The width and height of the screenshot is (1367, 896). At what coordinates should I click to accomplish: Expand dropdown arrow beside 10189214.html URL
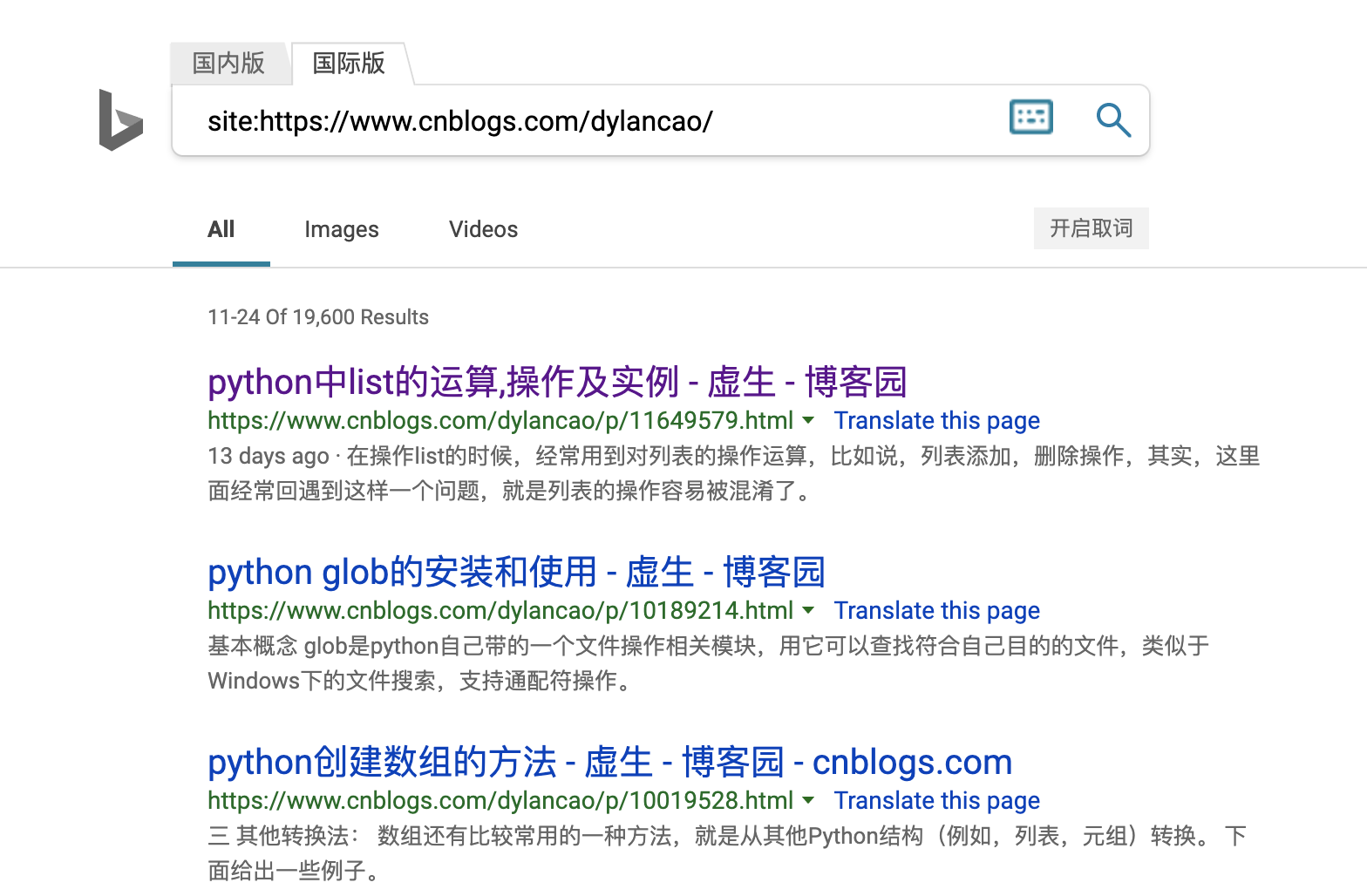point(808,611)
